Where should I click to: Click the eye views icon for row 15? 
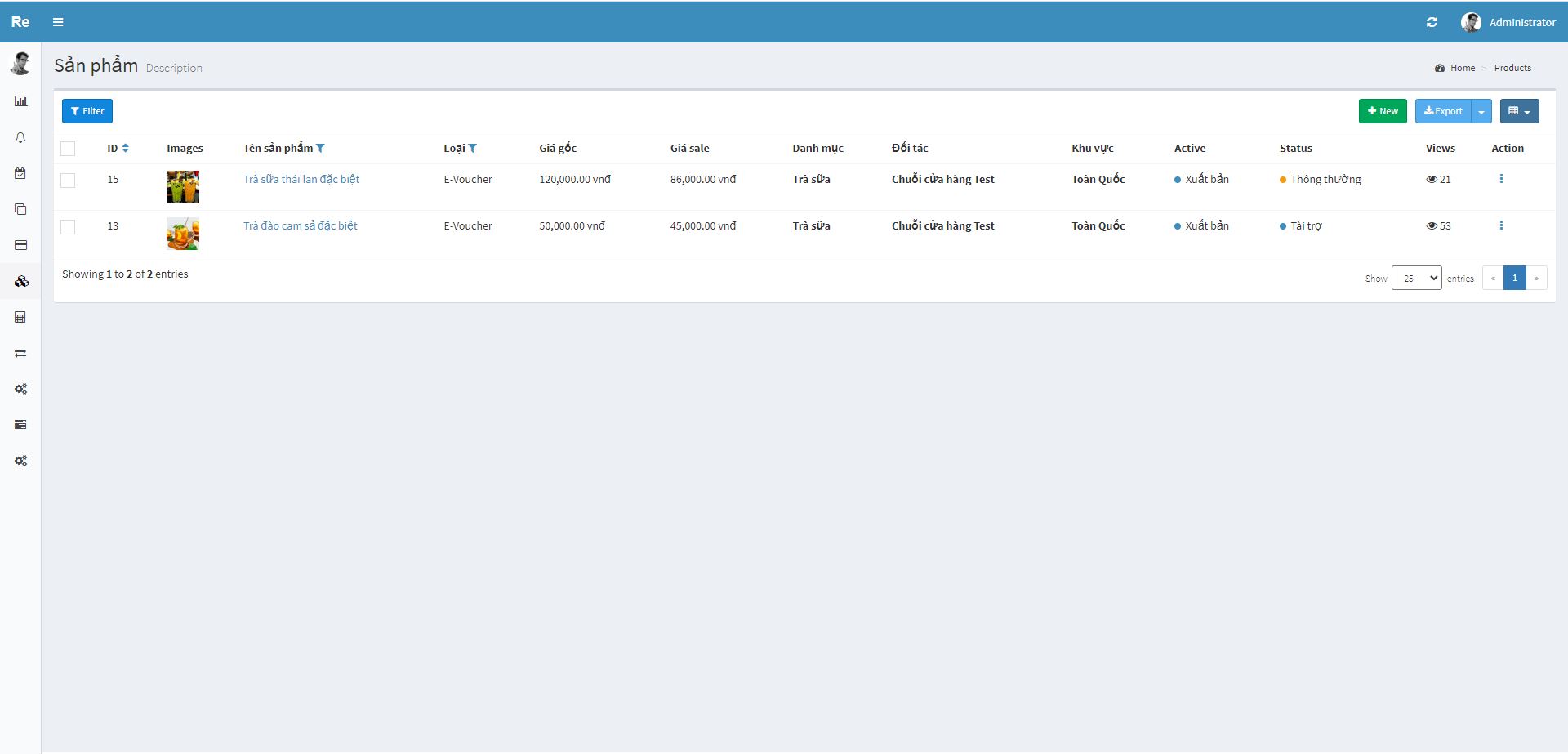1432,179
